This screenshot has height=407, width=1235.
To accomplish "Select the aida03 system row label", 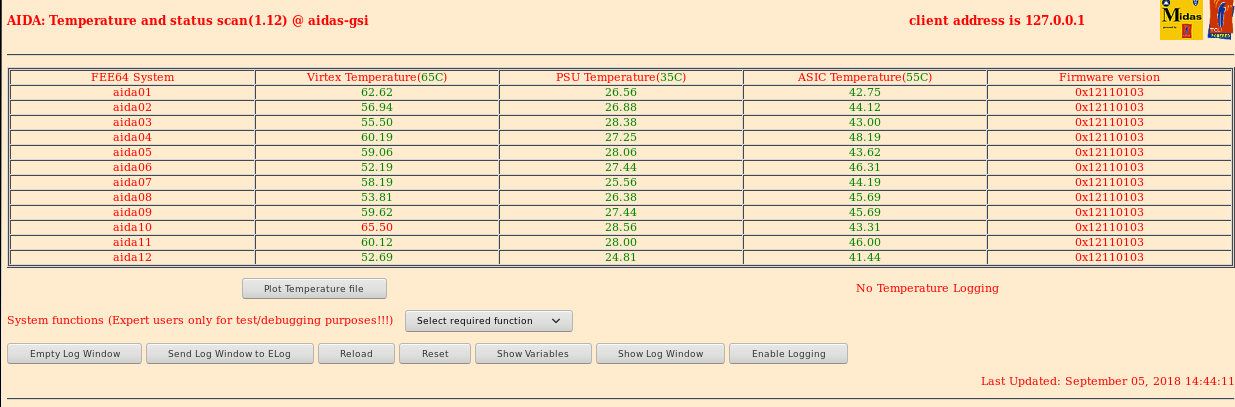I will pos(132,122).
